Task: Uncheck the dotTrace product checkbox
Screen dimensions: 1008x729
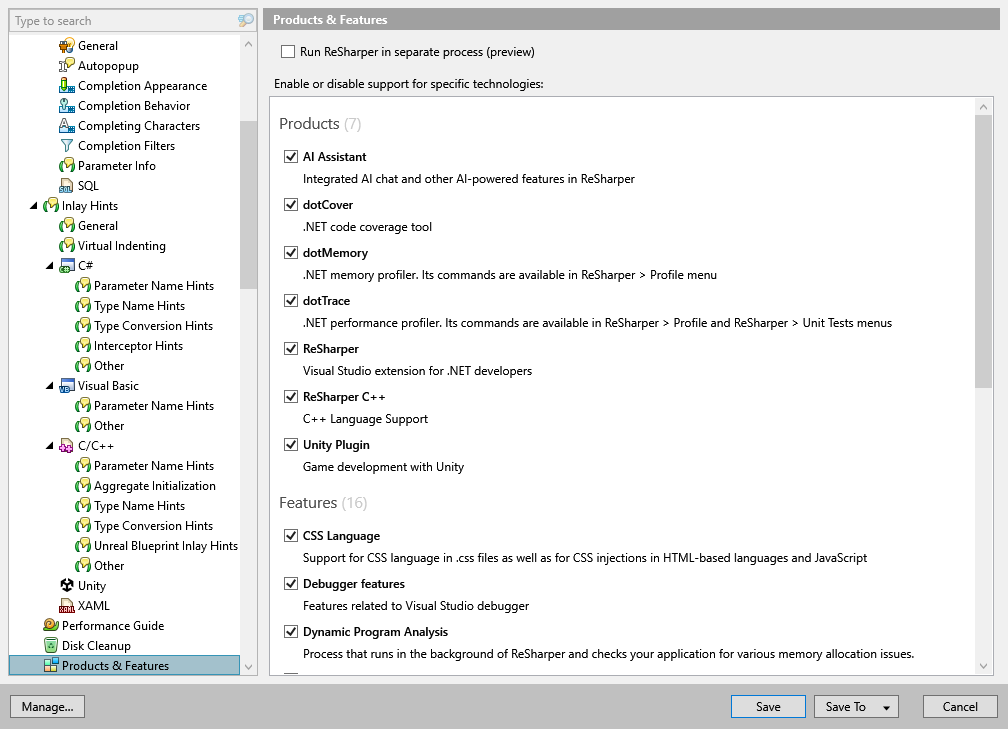Action: [291, 300]
